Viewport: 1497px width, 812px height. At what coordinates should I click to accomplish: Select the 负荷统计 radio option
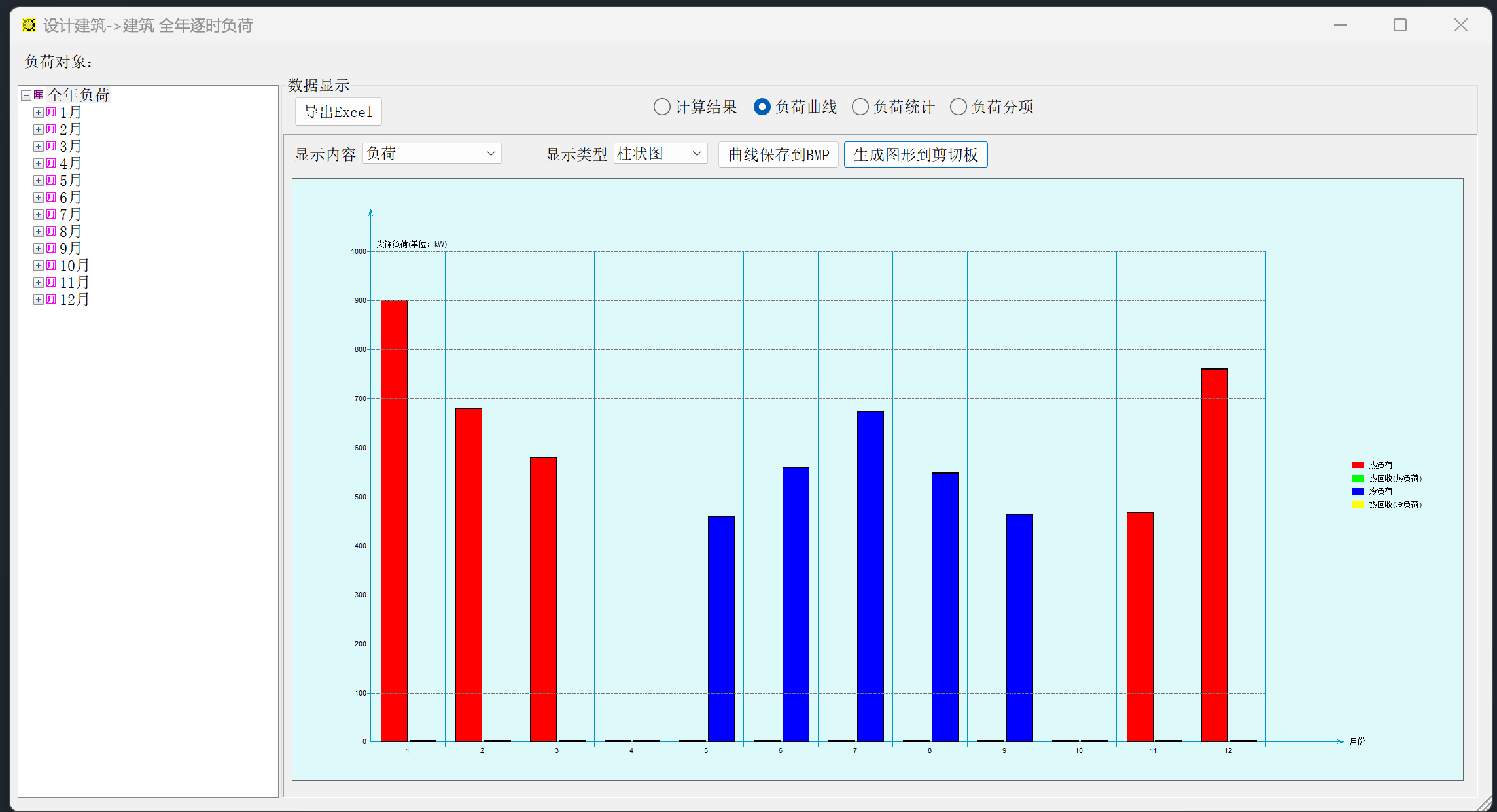[x=860, y=107]
